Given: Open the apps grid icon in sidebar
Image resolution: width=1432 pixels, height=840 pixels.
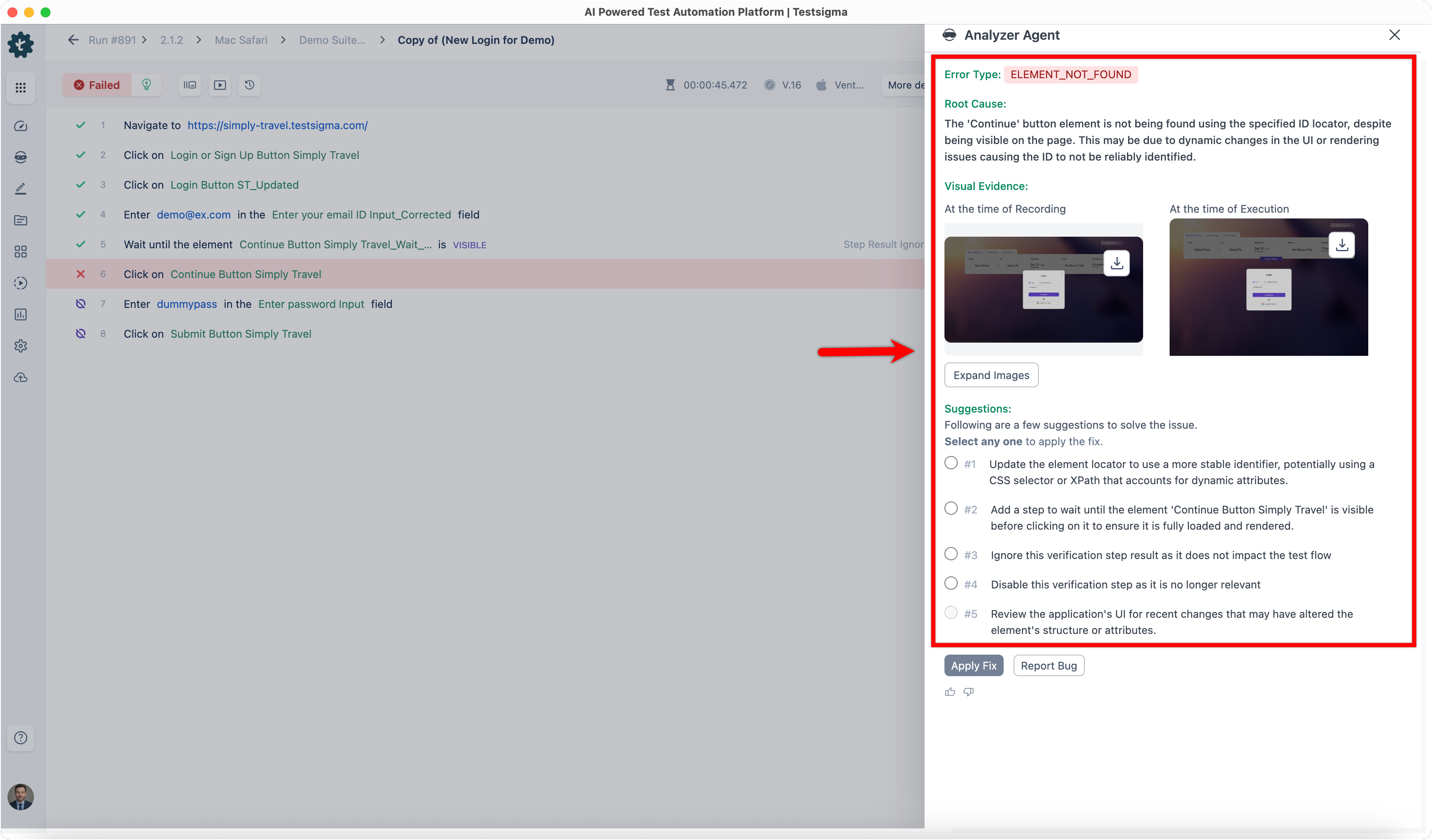Looking at the screenshot, I should (x=20, y=88).
